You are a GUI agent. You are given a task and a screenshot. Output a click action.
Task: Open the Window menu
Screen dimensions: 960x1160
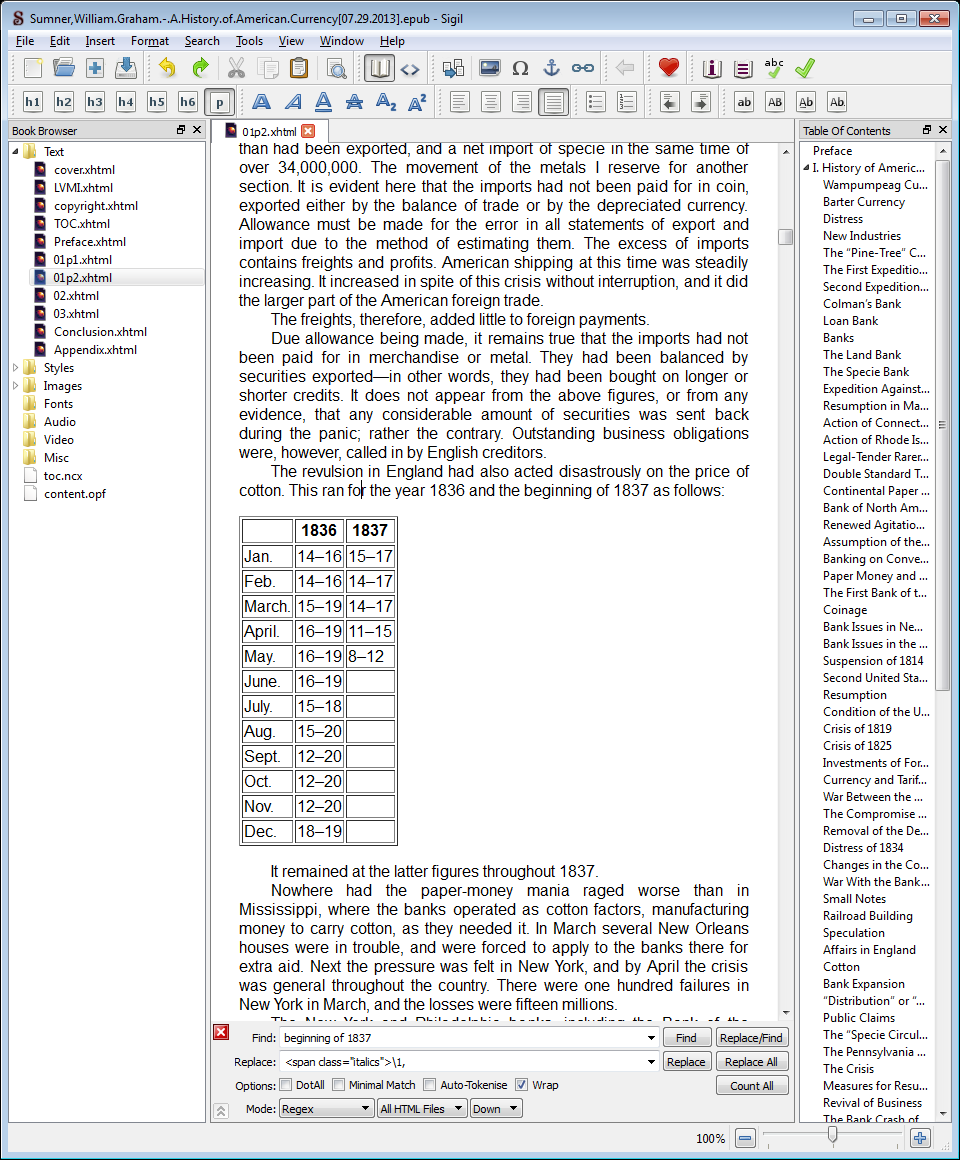341,41
